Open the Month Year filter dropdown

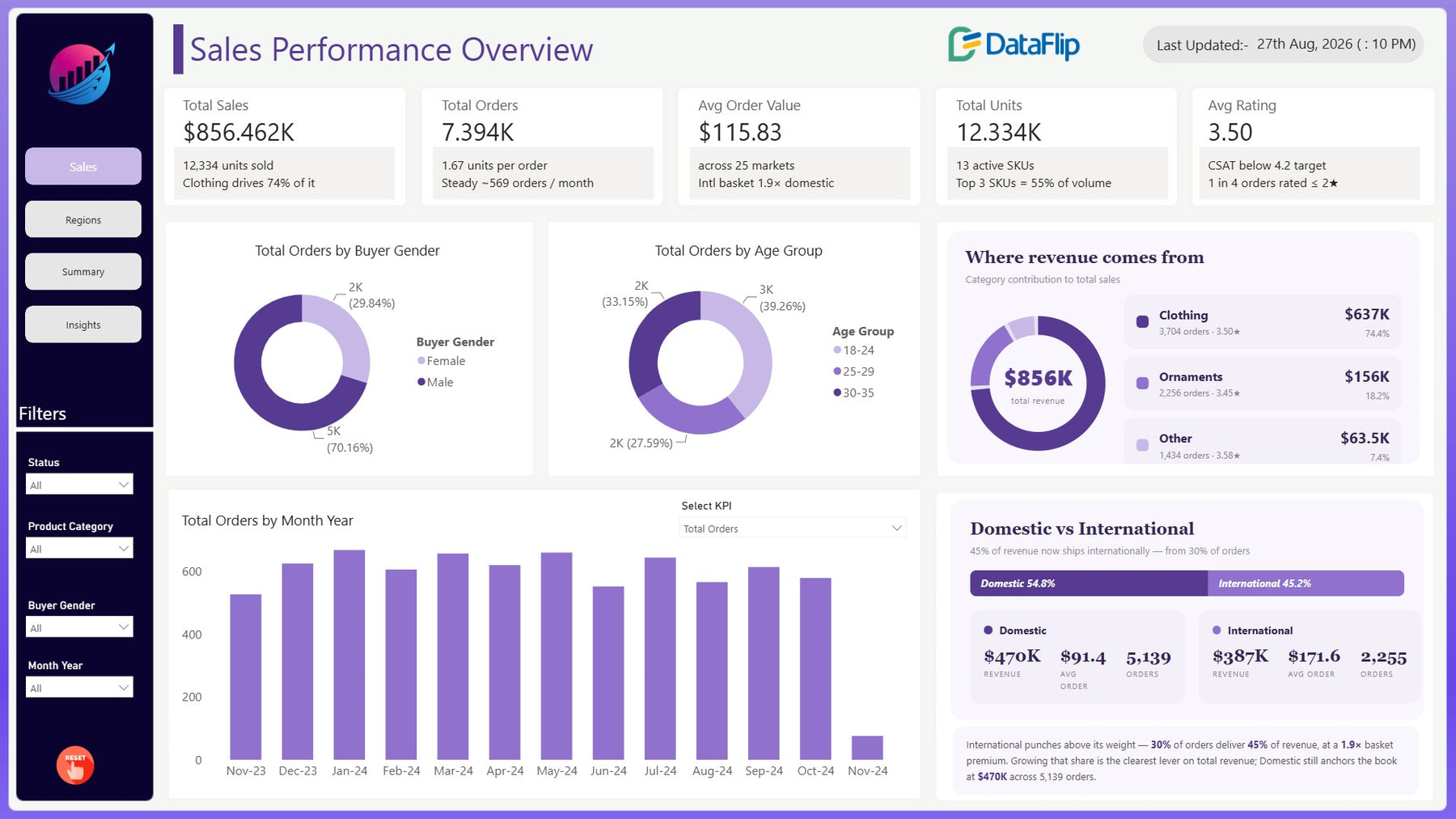[79, 688]
